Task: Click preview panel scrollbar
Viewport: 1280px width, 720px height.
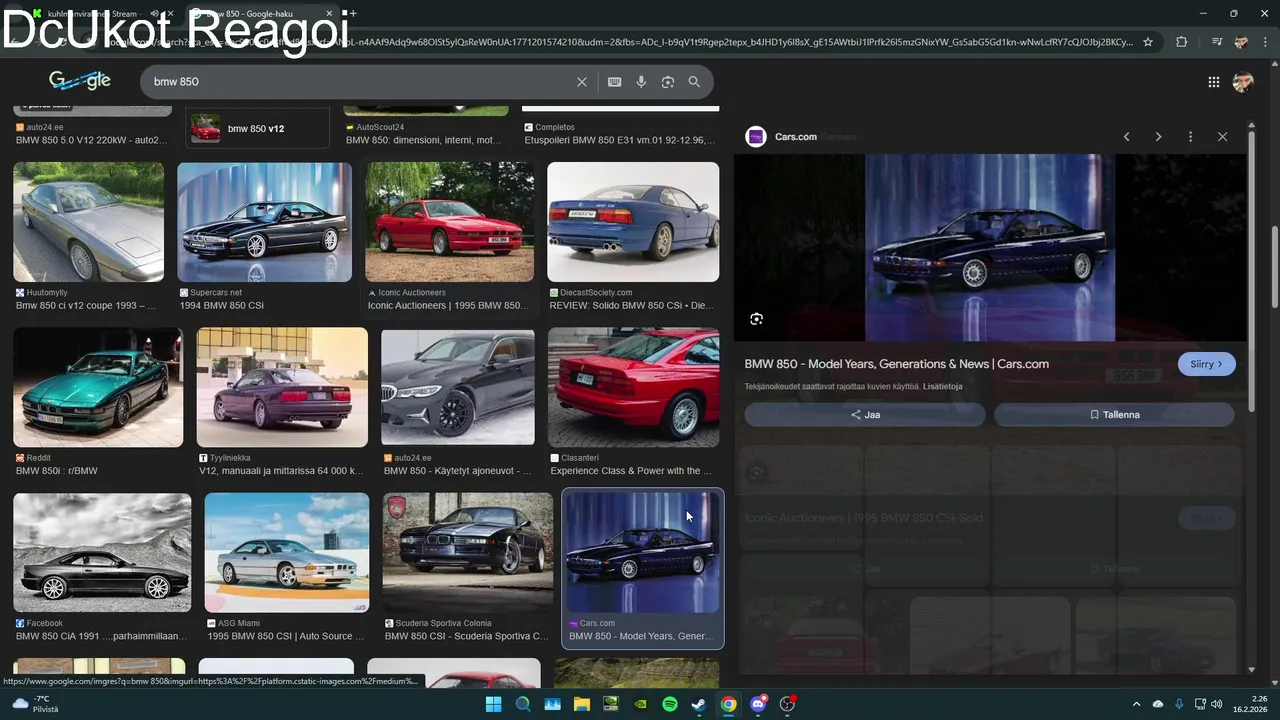Action: 1251,270
